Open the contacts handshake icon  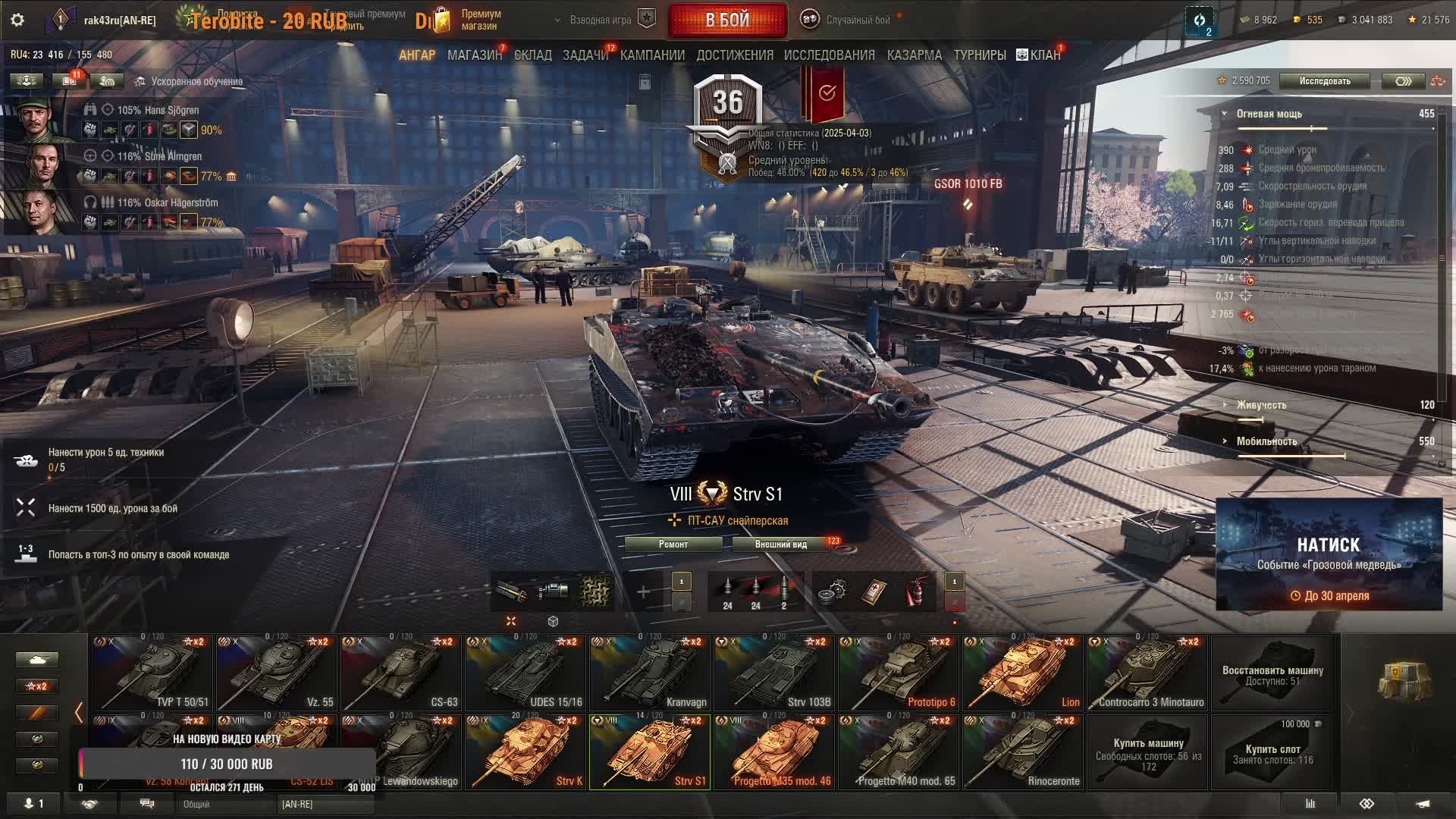click(x=89, y=804)
